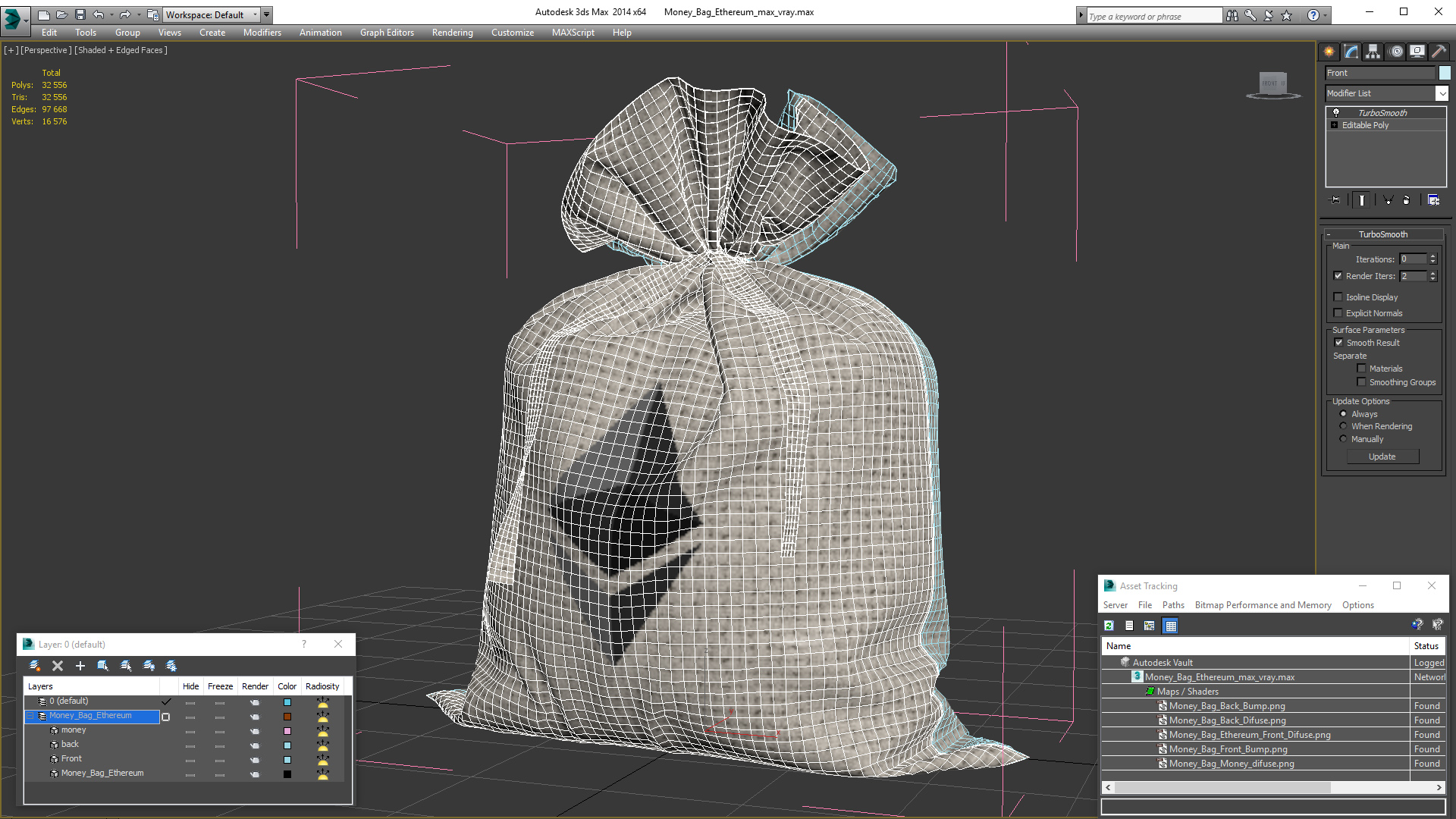Open Bitmap Performance and Memory menu

click(1263, 605)
